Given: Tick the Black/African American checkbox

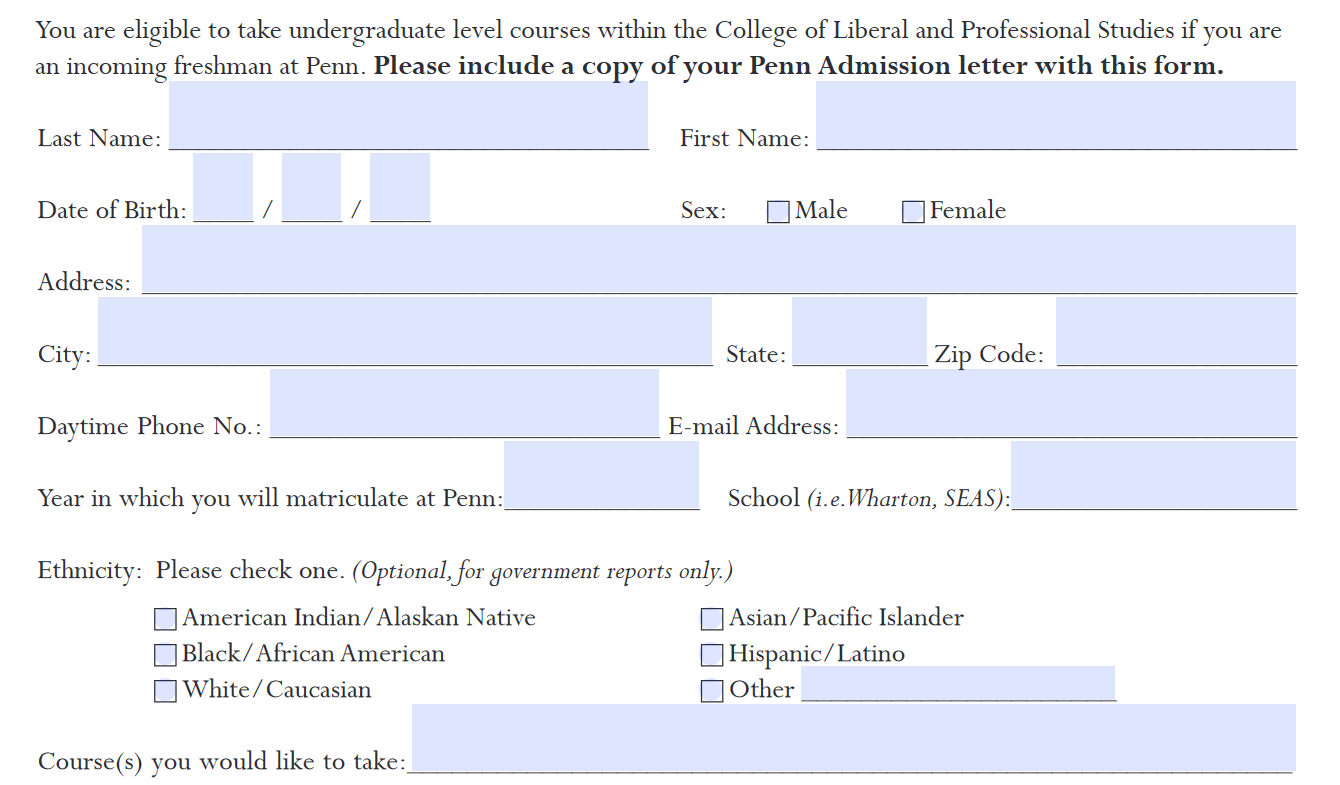Looking at the screenshot, I should click(165, 656).
